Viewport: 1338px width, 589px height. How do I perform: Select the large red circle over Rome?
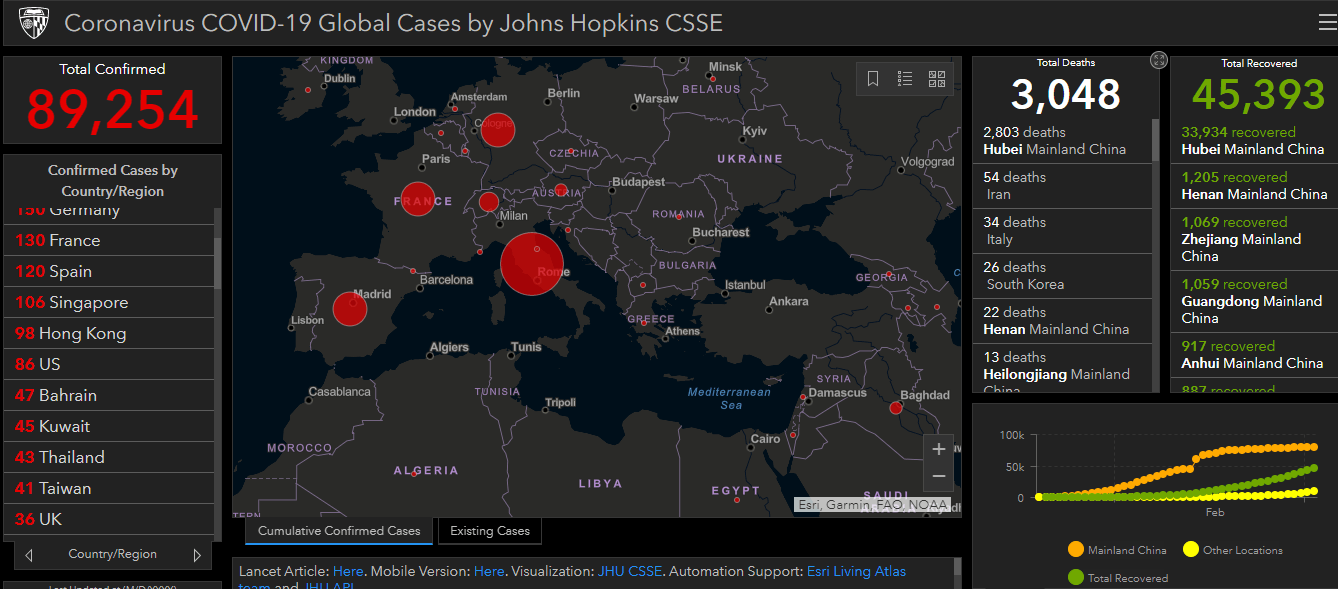tap(533, 264)
